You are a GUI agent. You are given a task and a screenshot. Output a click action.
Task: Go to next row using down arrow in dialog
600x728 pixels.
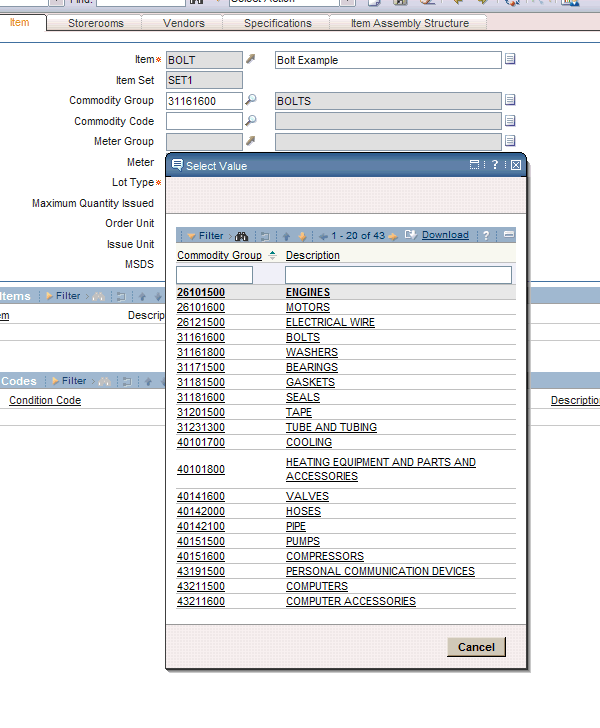tap(302, 236)
